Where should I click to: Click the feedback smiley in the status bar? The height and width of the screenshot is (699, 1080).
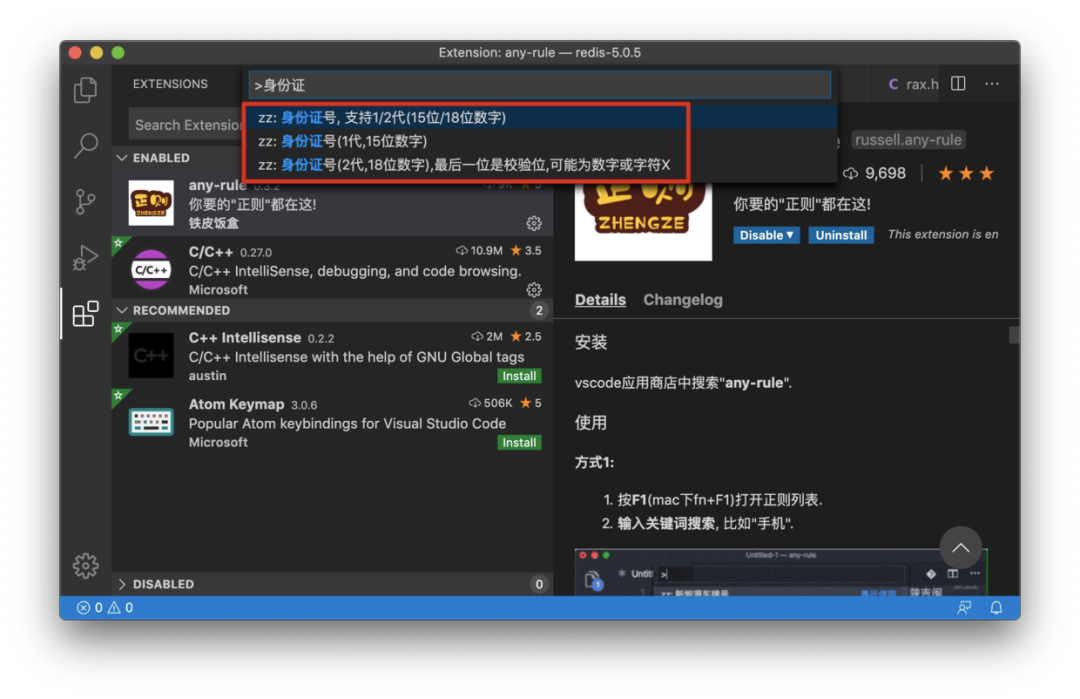963,607
